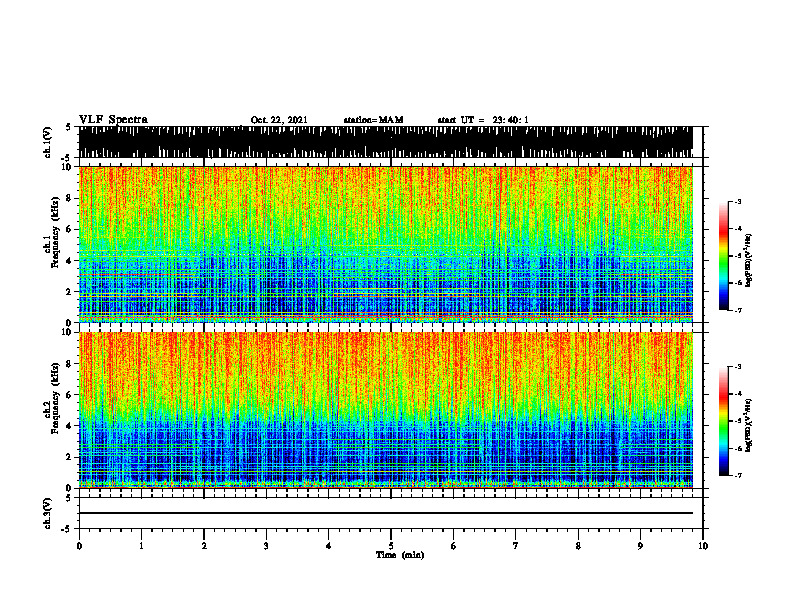Click the flat ch.3 voltage trace line
Screen dimensions: 792x612
385,513
